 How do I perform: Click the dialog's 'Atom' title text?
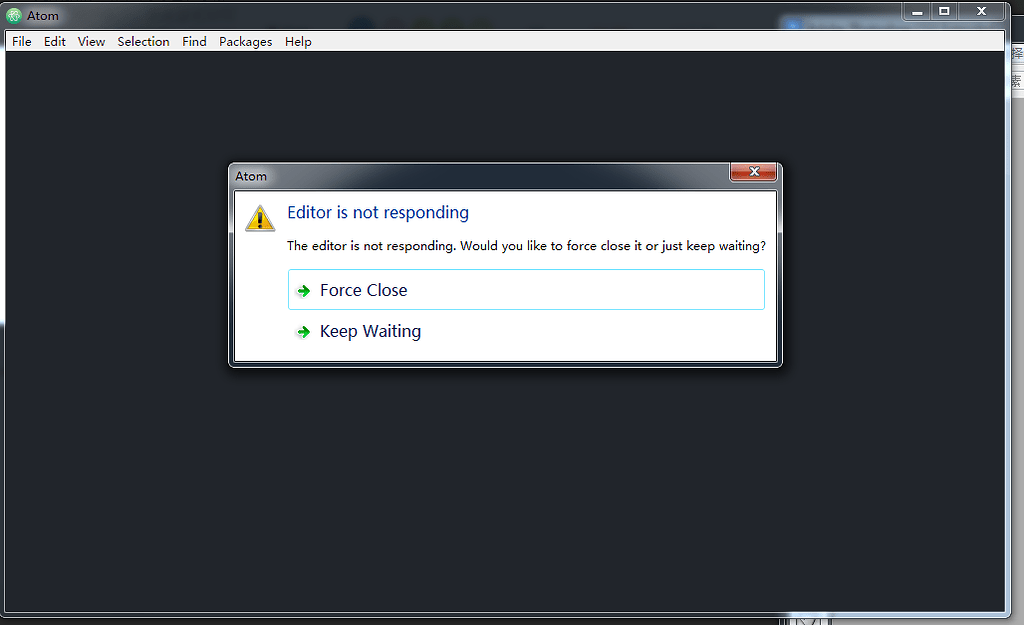pos(251,176)
